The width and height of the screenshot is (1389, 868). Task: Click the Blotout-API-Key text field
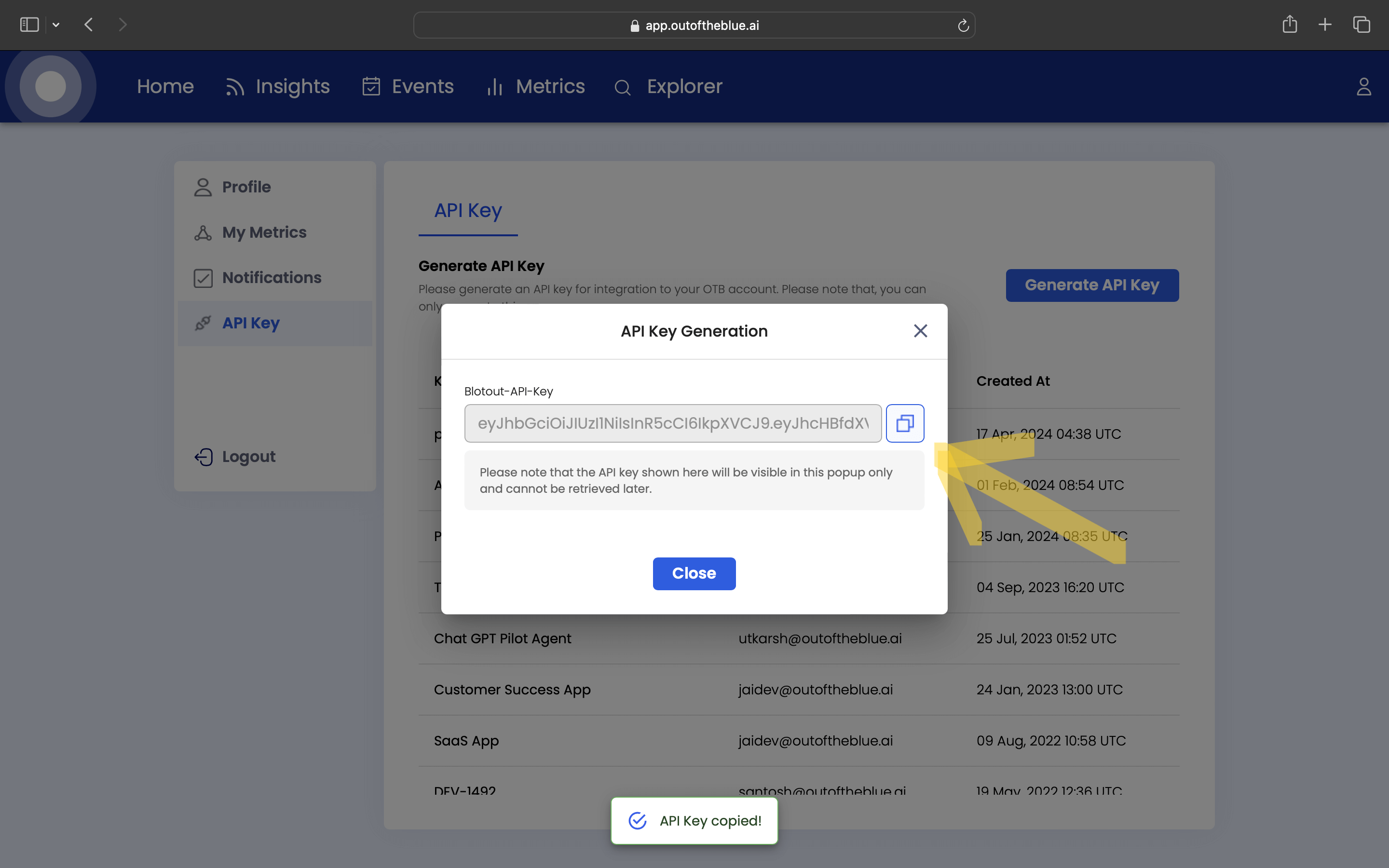point(672,424)
